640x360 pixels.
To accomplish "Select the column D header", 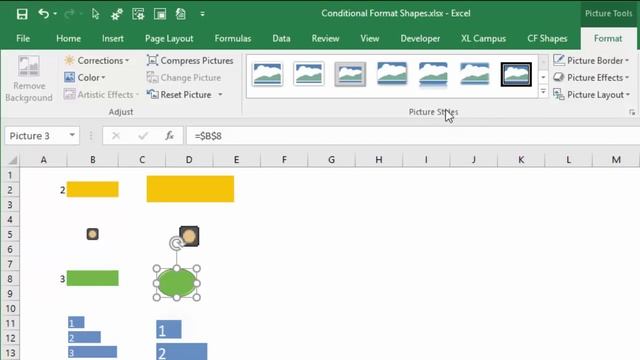I will click(189, 160).
